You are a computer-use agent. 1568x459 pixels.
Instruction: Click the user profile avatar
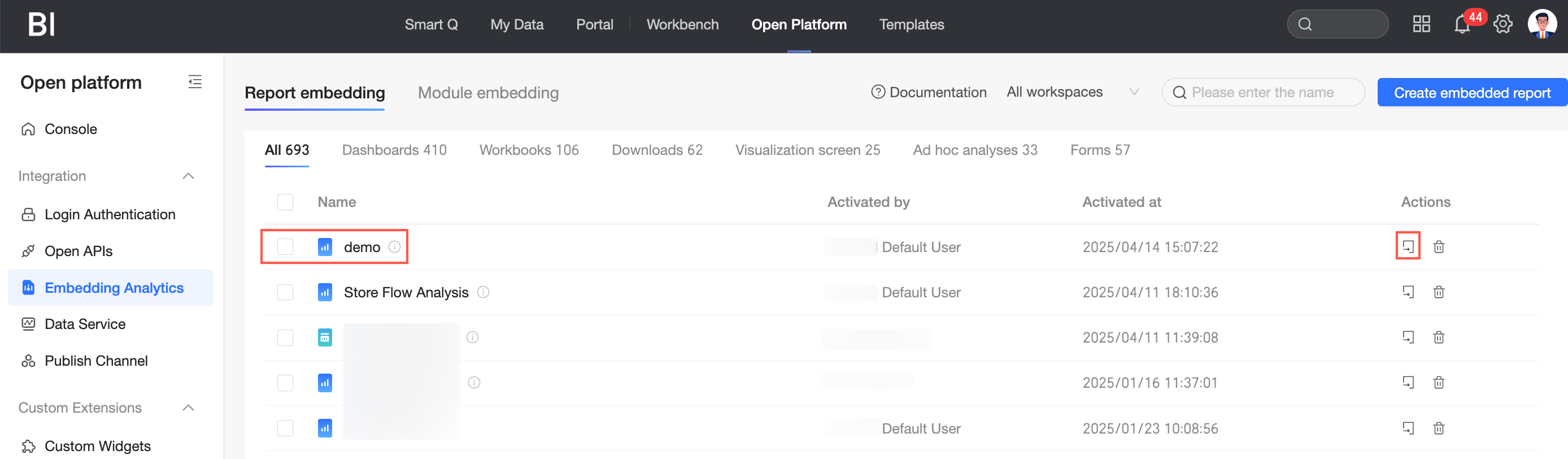(1541, 24)
